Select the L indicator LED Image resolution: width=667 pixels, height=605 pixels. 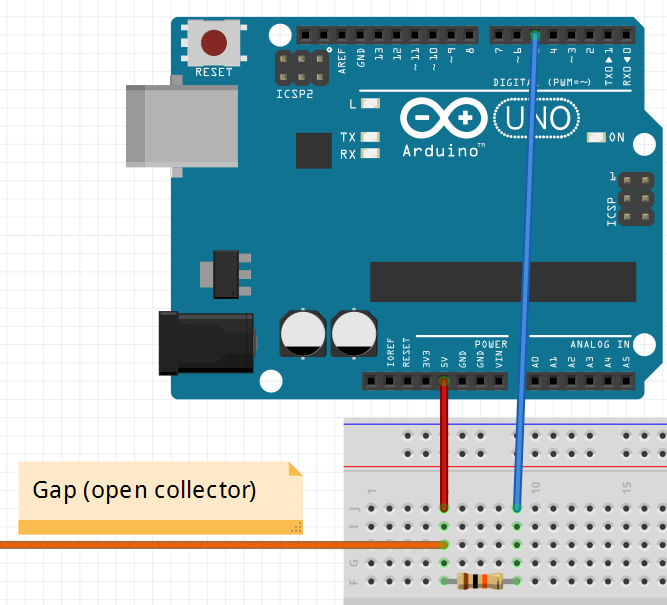[x=371, y=103]
